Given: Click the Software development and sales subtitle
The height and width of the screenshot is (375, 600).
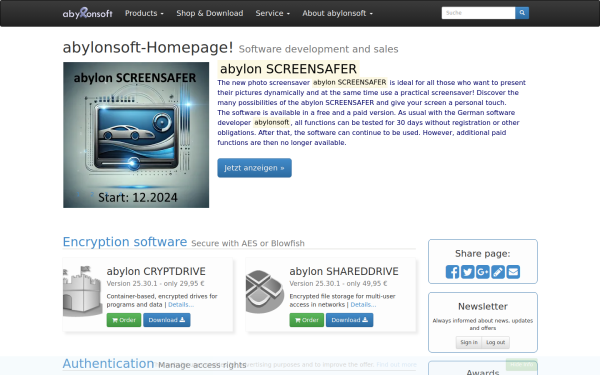Looking at the screenshot, I should 318,49.
